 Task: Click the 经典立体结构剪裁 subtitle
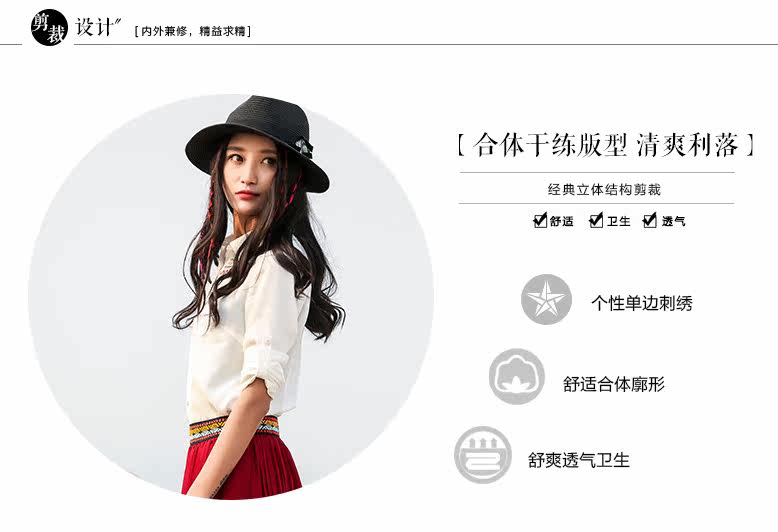(604, 189)
